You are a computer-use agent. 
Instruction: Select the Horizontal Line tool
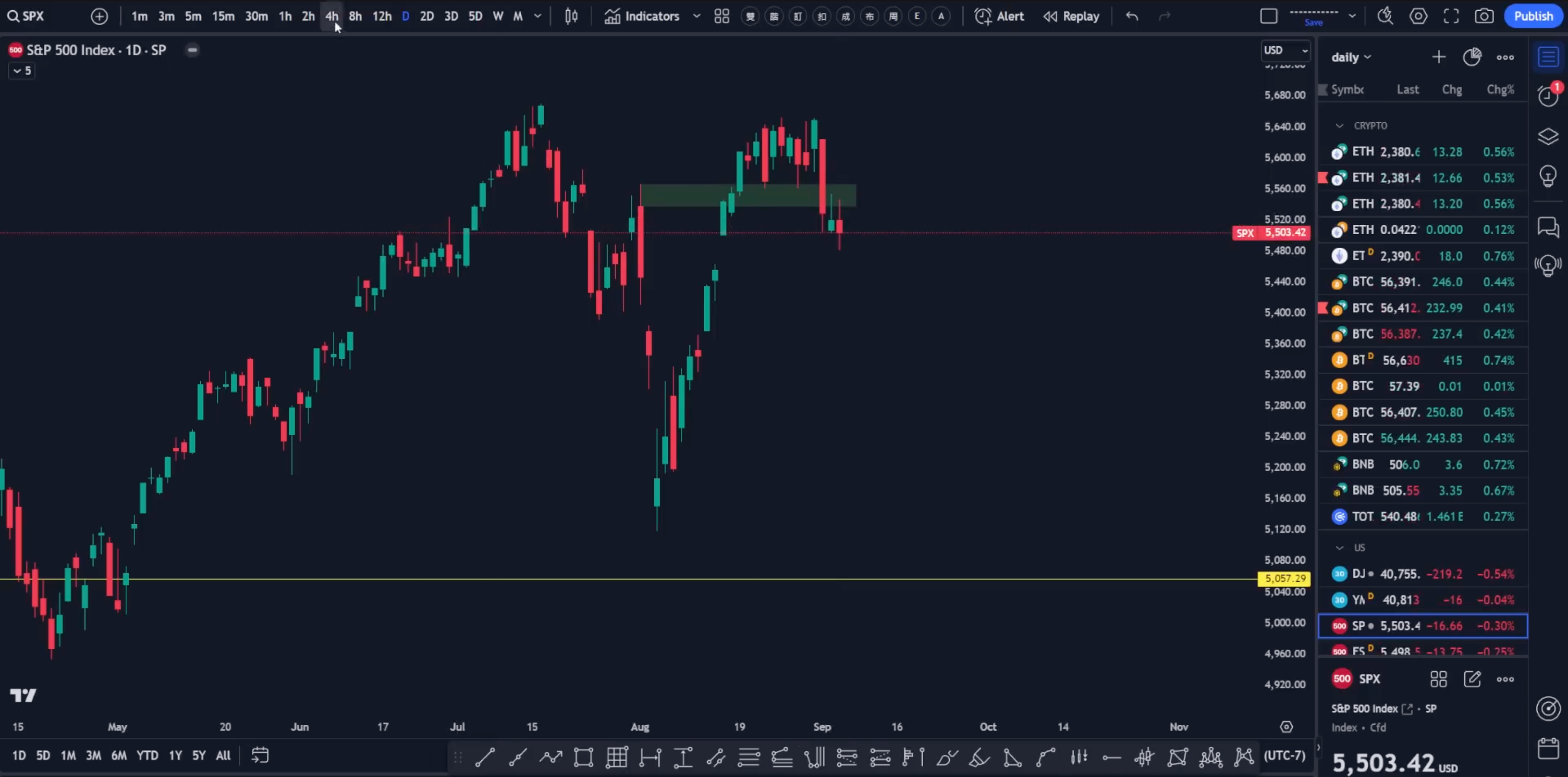(1112, 757)
